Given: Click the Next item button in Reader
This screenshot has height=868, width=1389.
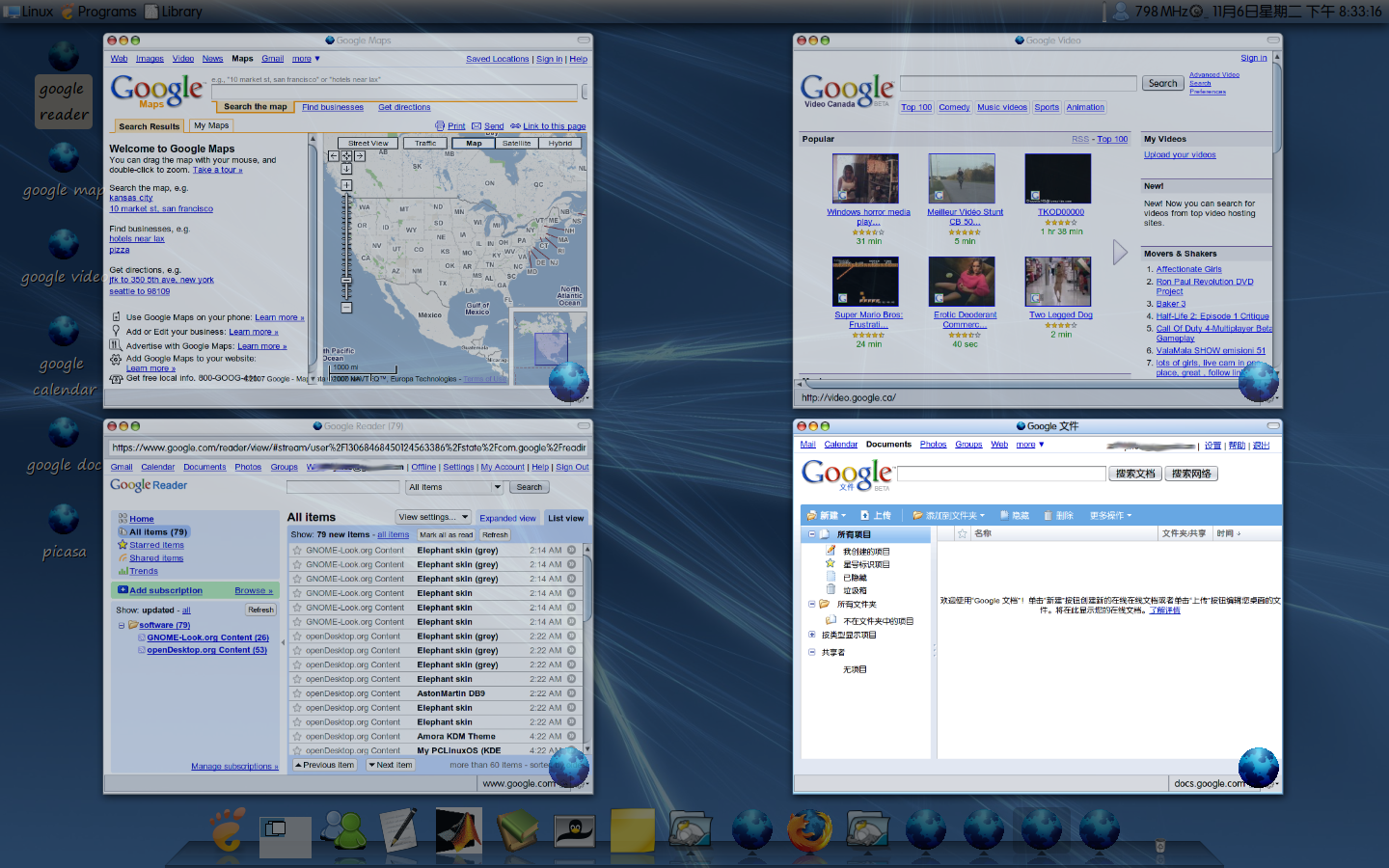Looking at the screenshot, I should 390,765.
